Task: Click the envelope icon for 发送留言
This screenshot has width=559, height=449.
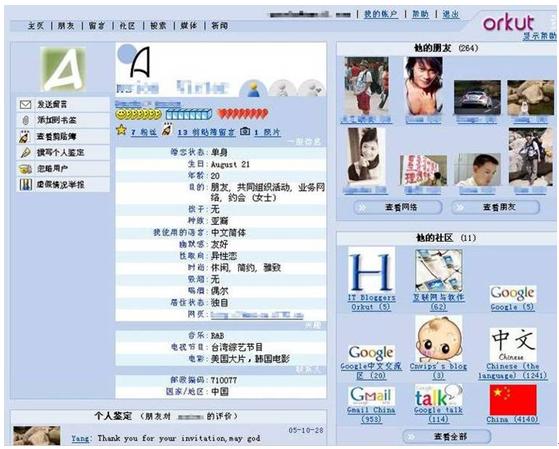Action: click(25, 104)
